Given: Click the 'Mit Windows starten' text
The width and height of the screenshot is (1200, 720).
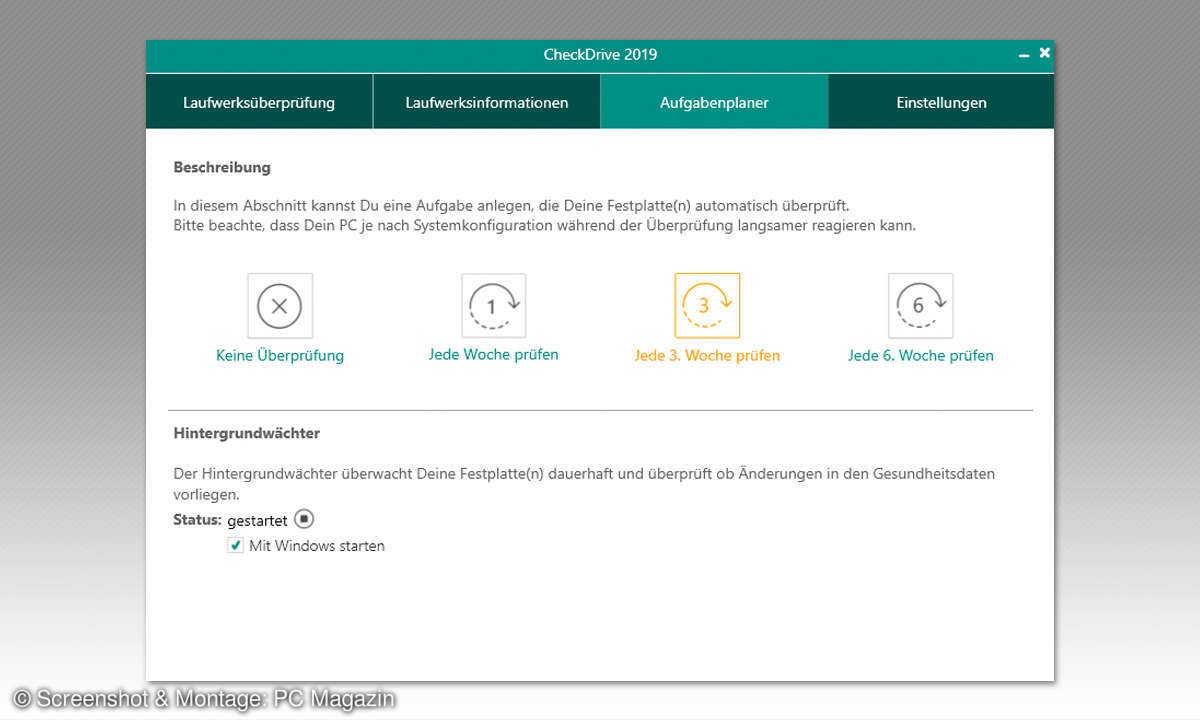Looking at the screenshot, I should (317, 546).
